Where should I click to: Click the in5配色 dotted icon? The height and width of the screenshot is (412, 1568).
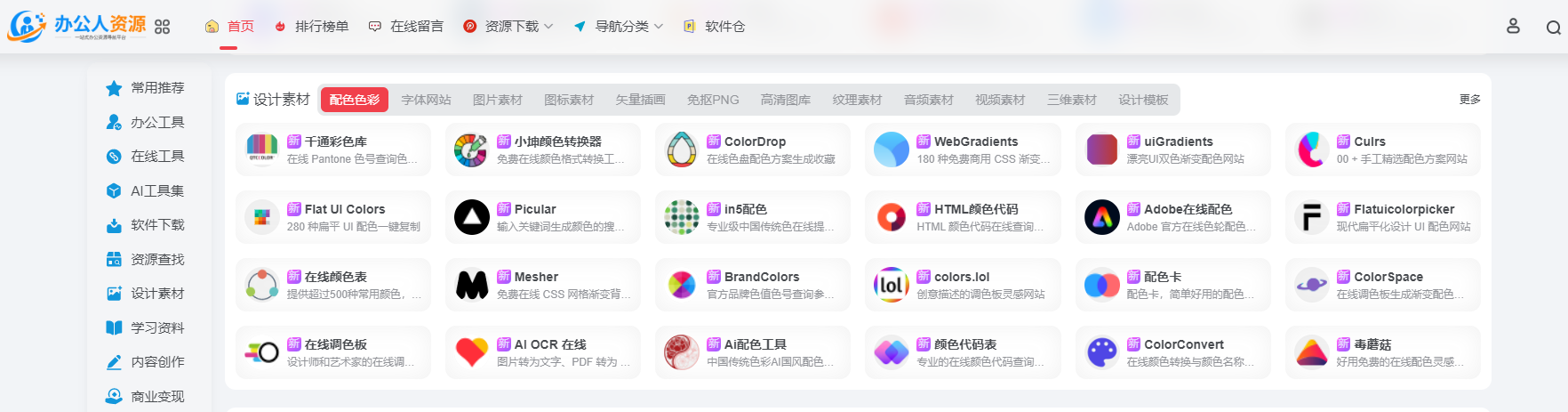click(x=682, y=217)
